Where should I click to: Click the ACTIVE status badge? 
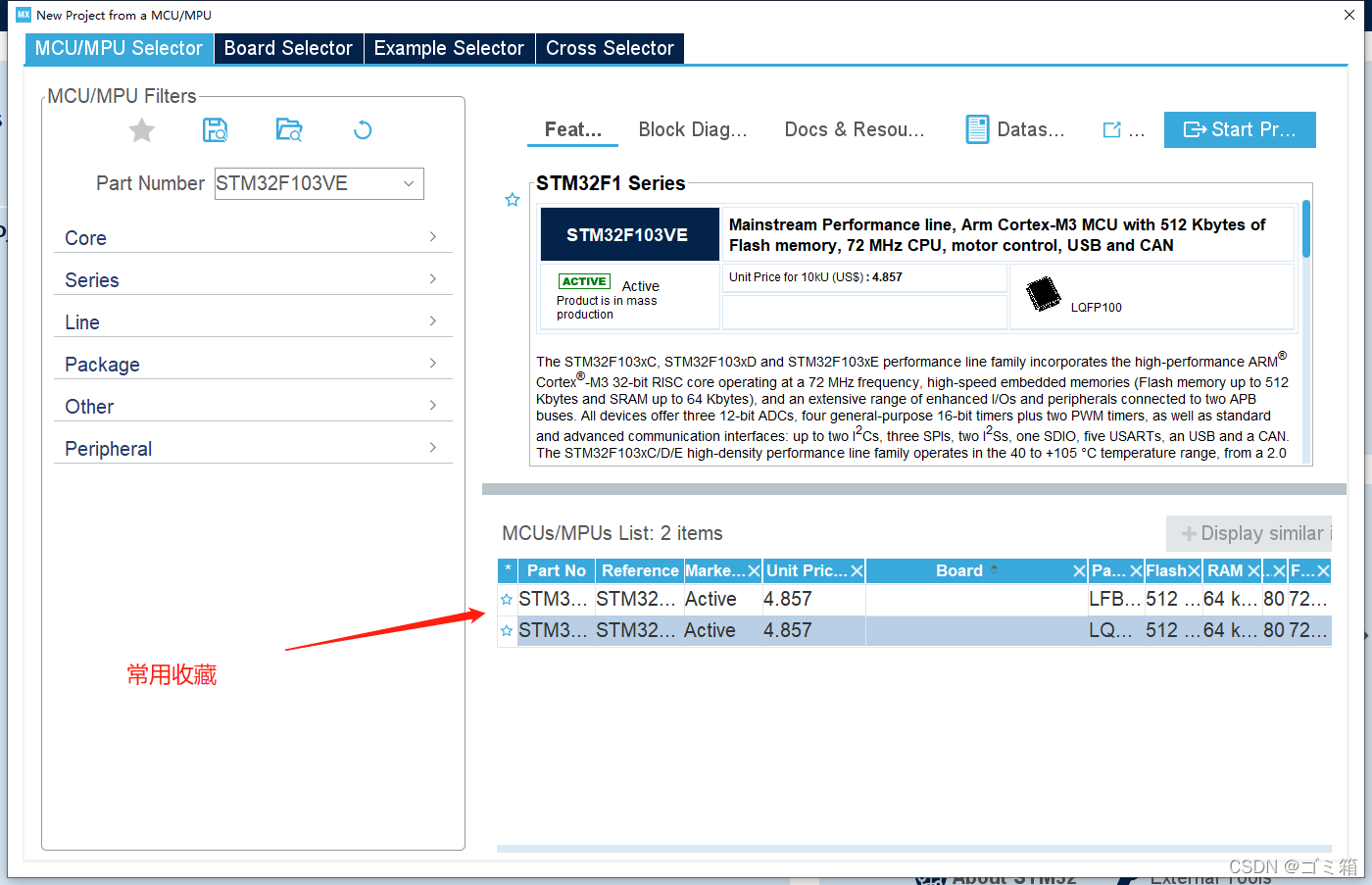point(584,281)
